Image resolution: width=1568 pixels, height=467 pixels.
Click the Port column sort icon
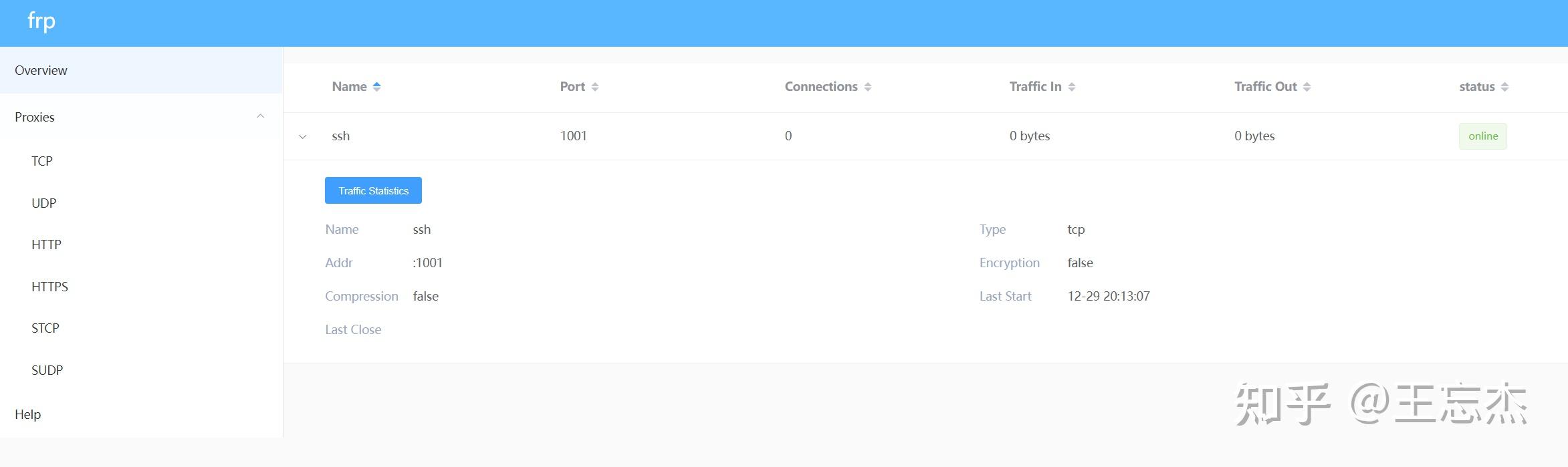(595, 87)
